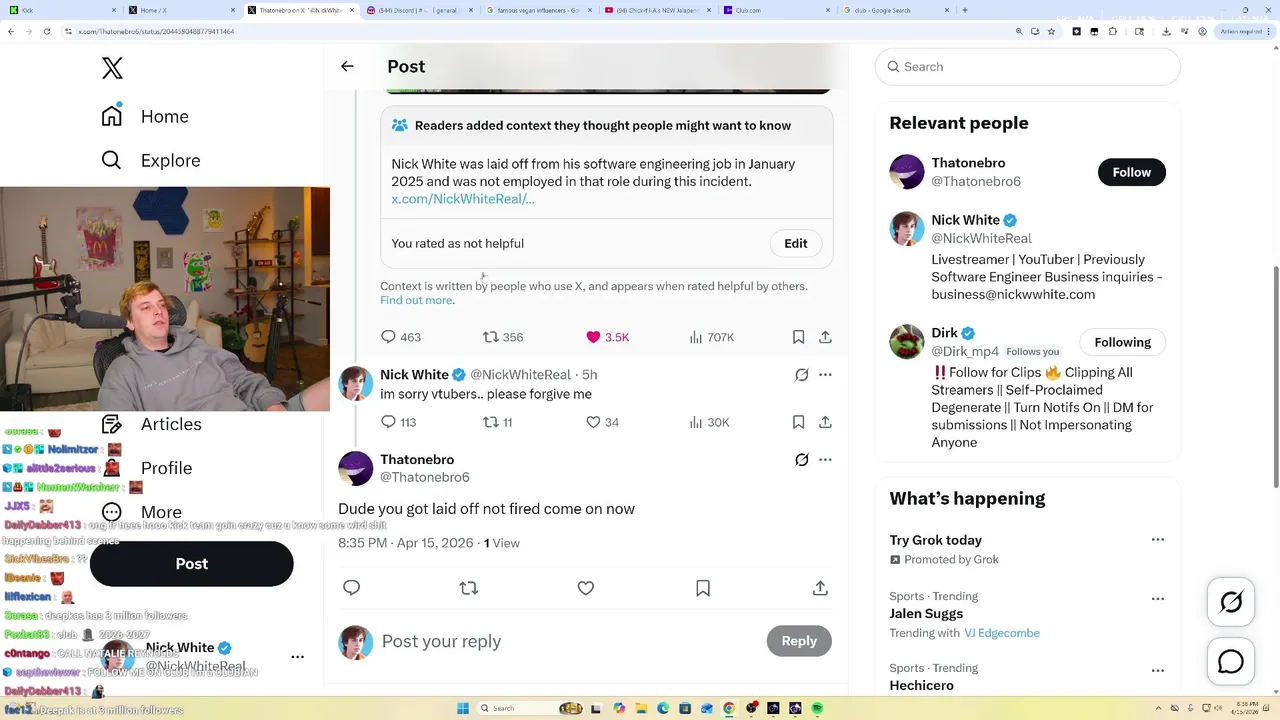The width and height of the screenshot is (1280, 720).
Task: Expand account menu beside Nick White profile
Action: 297,657
